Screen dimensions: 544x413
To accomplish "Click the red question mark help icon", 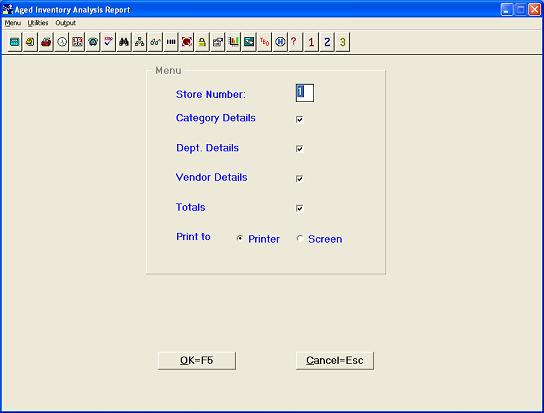I will pos(294,42).
